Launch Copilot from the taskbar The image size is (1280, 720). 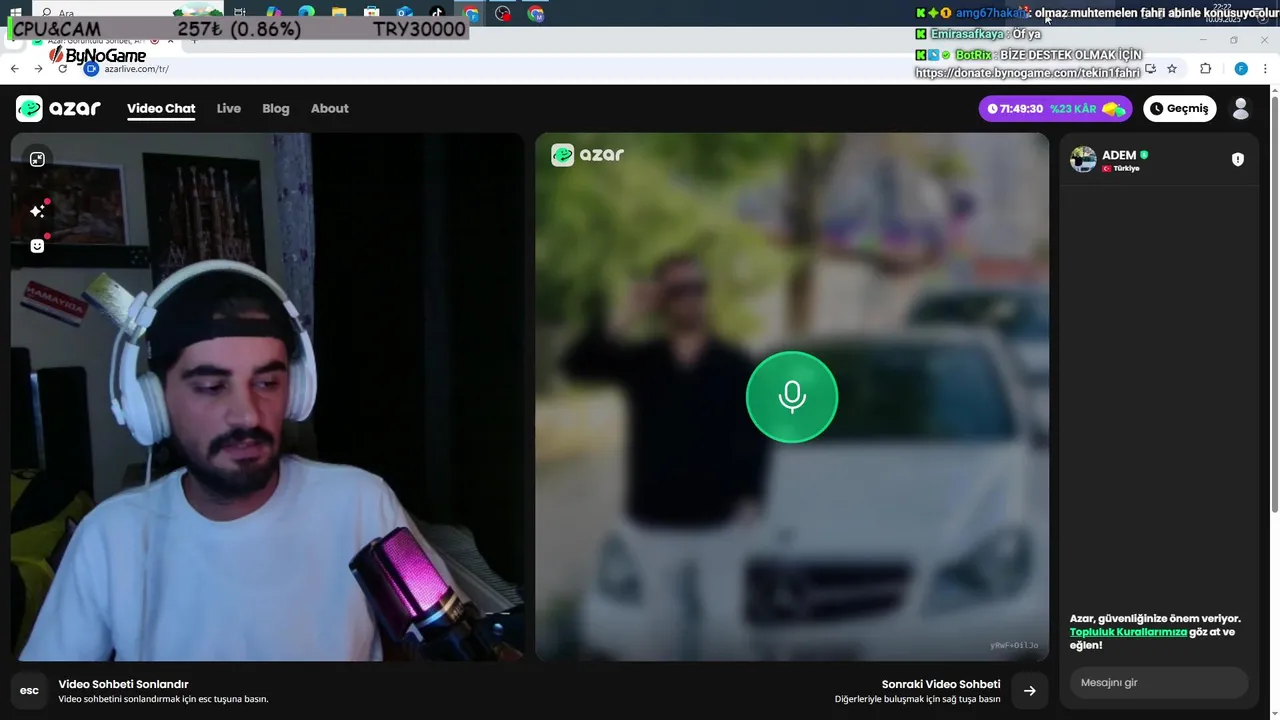273,13
